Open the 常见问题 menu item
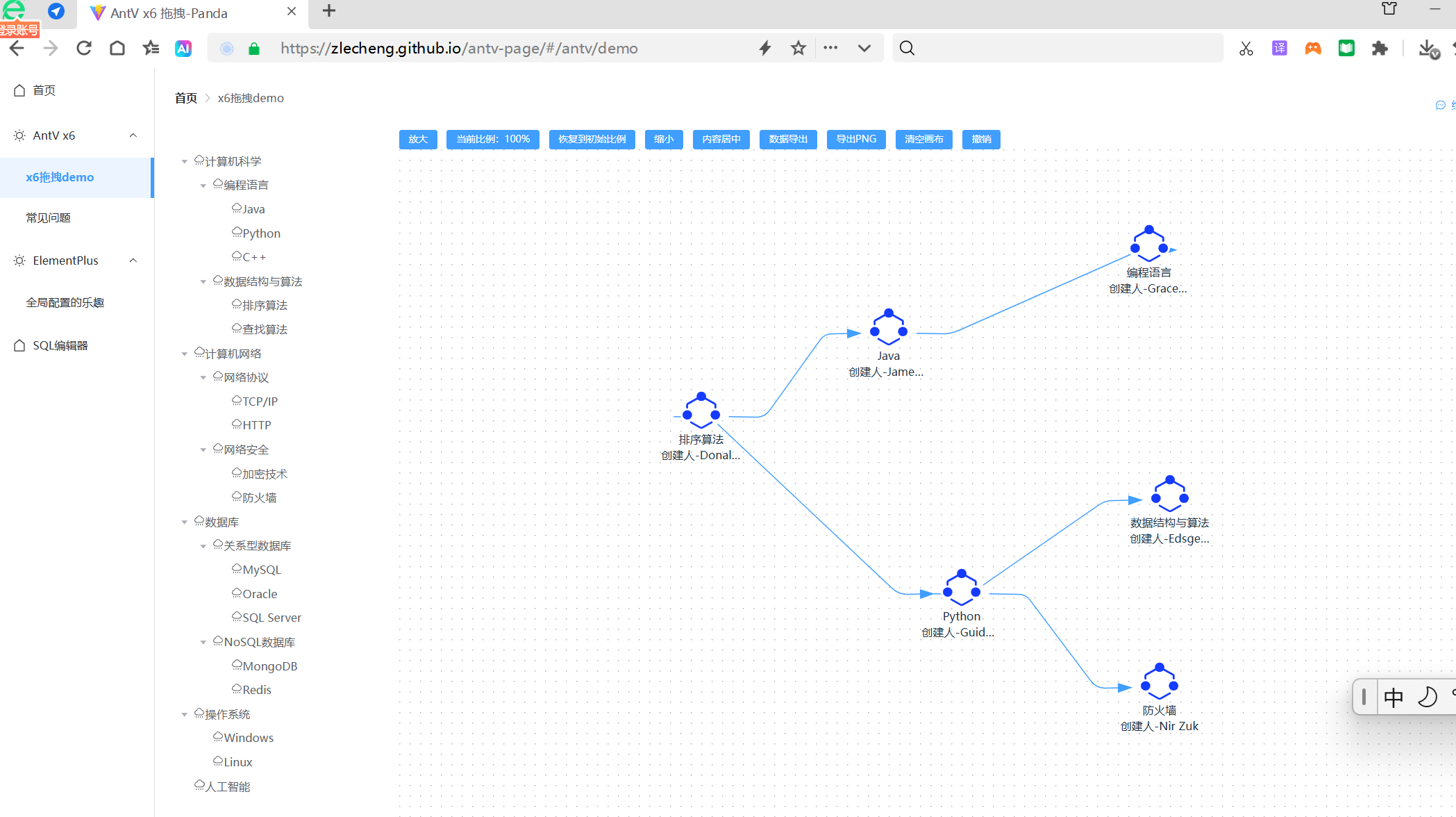The image size is (1456, 817). [49, 218]
